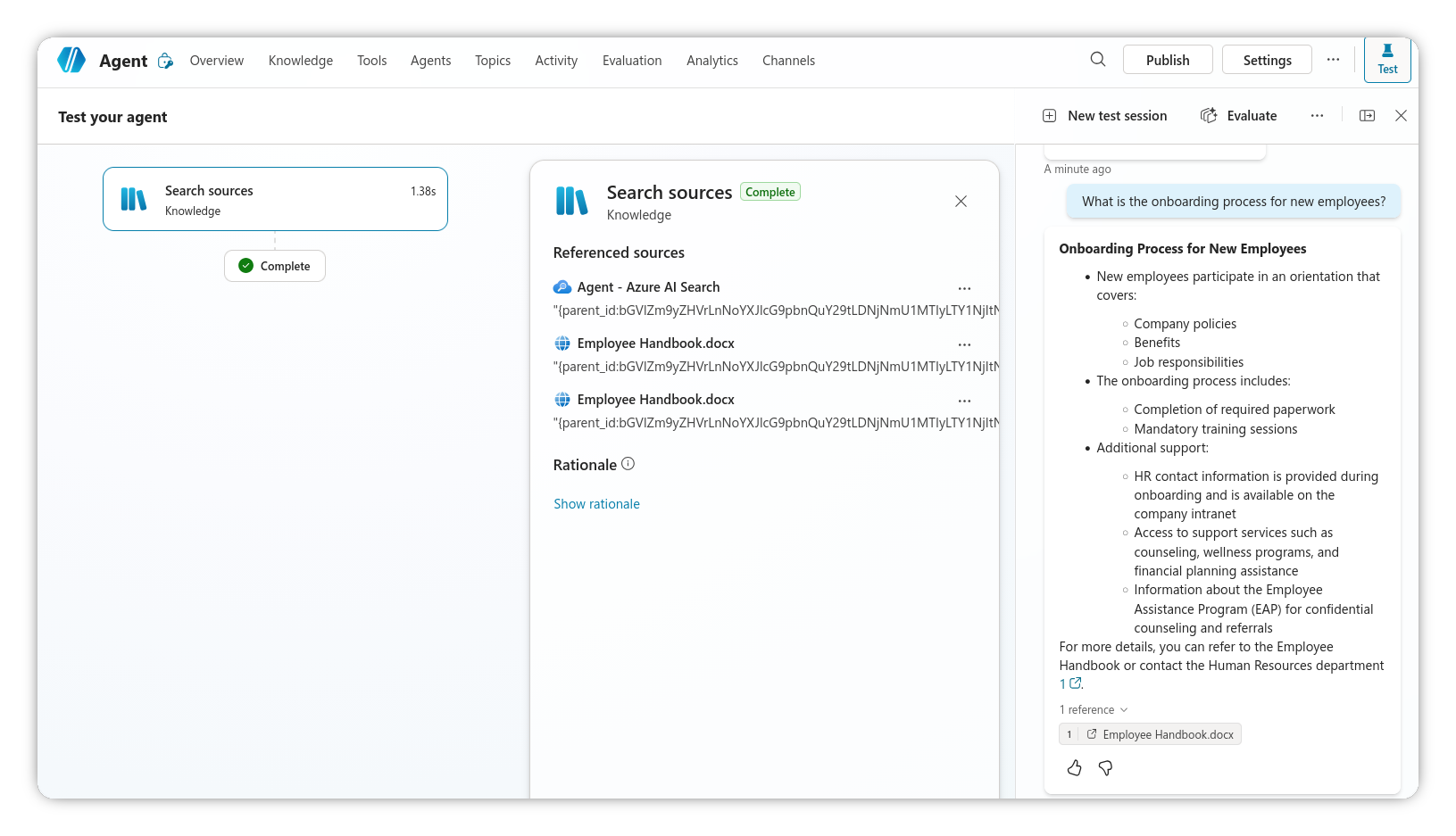Open the search icon in the top bar
1456x836 pixels.
tap(1097, 59)
